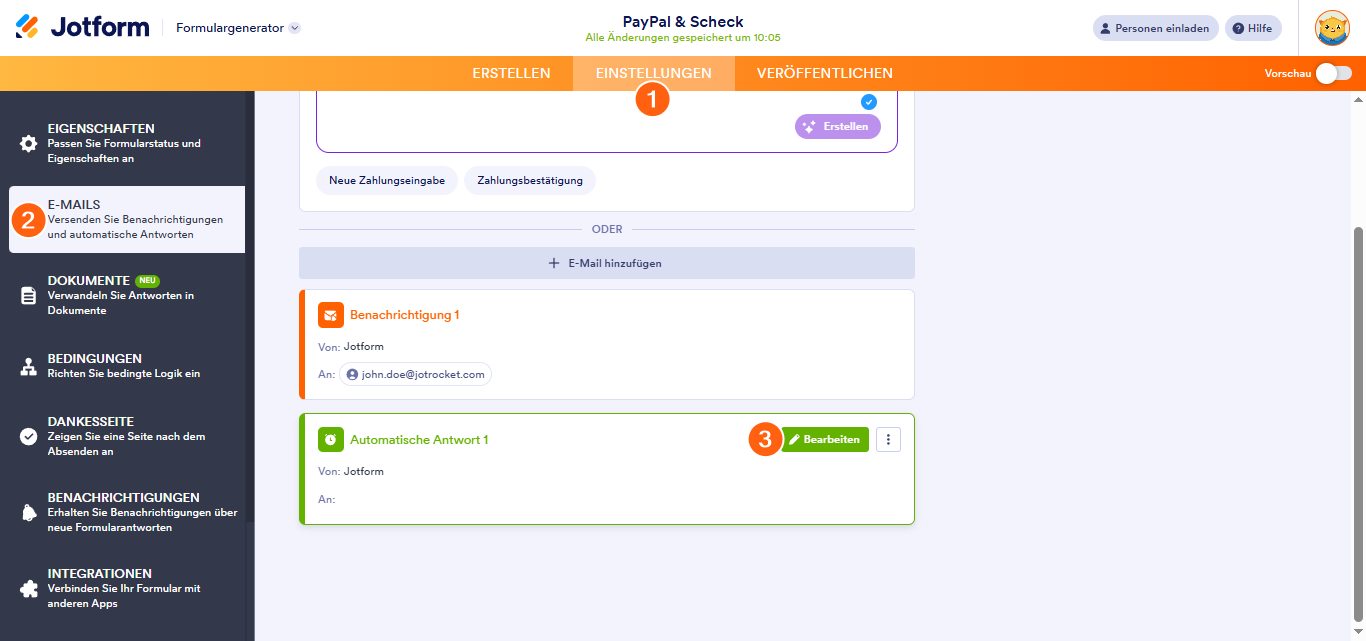Click the page vertical scrollbar
1366x641 pixels.
coord(1357,420)
